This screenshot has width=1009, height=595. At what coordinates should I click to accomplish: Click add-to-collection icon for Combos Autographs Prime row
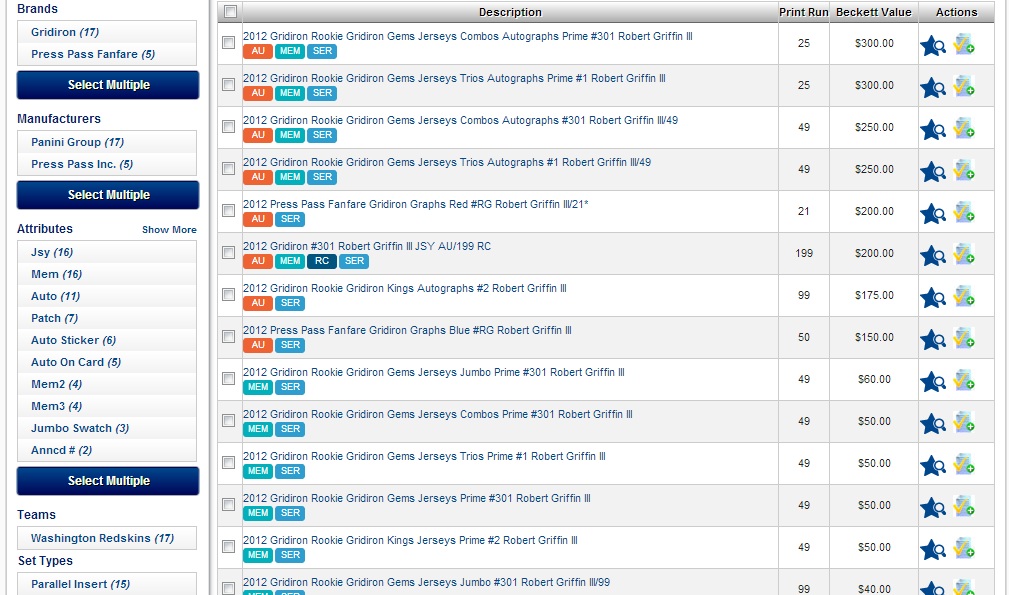963,44
